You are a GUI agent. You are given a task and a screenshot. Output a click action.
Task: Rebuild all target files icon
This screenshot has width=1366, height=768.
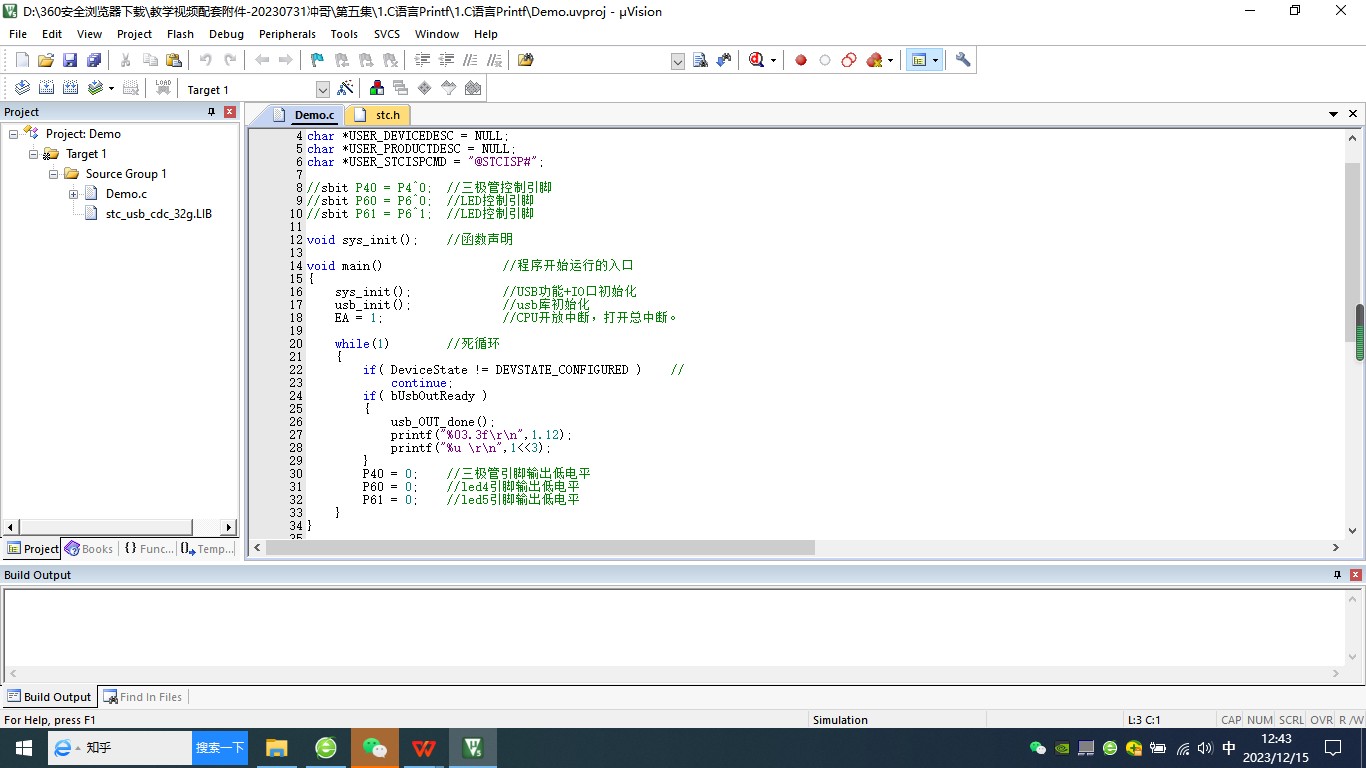(x=70, y=88)
